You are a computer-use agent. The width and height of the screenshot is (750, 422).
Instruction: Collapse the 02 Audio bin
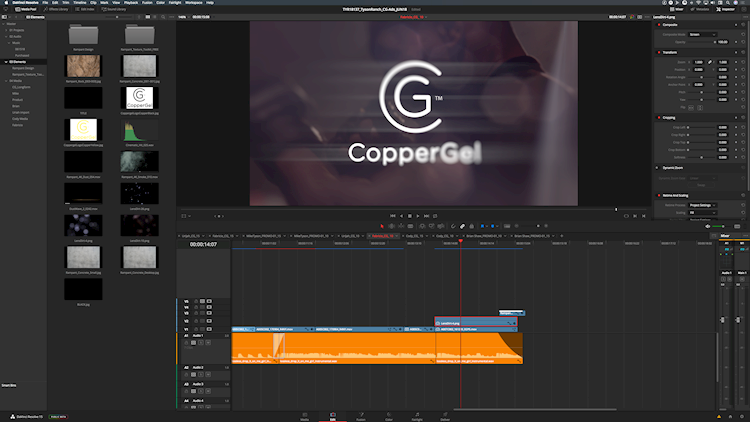pyautogui.click(x=6, y=36)
